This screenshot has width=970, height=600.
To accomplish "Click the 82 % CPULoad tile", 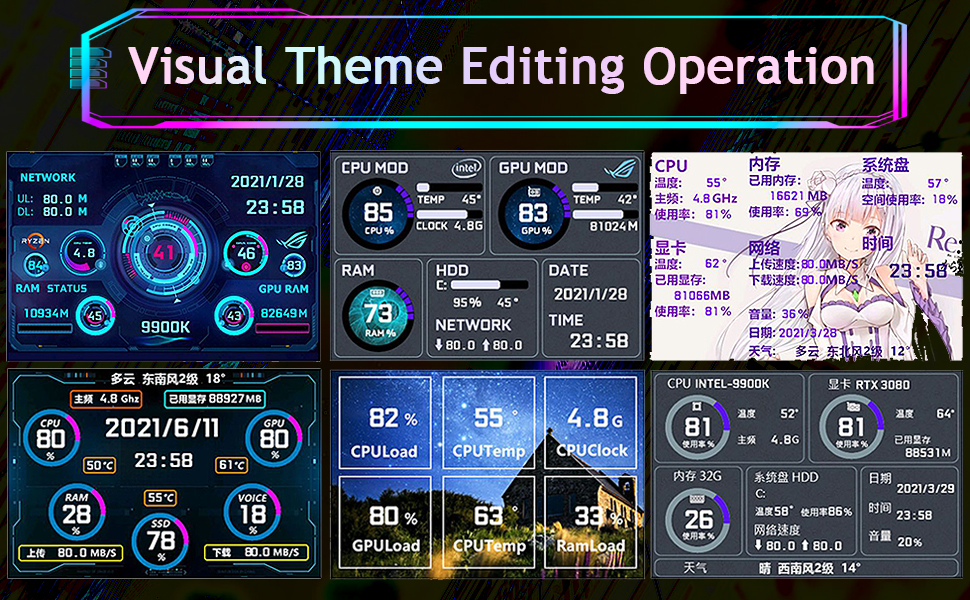I will click(384, 422).
